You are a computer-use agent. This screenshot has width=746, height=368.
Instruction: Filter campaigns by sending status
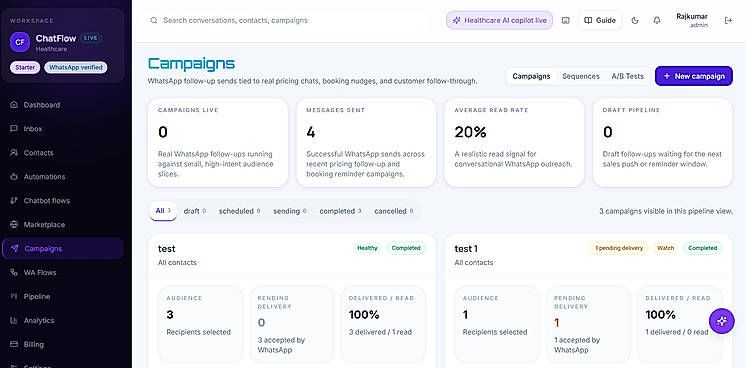click(x=290, y=211)
